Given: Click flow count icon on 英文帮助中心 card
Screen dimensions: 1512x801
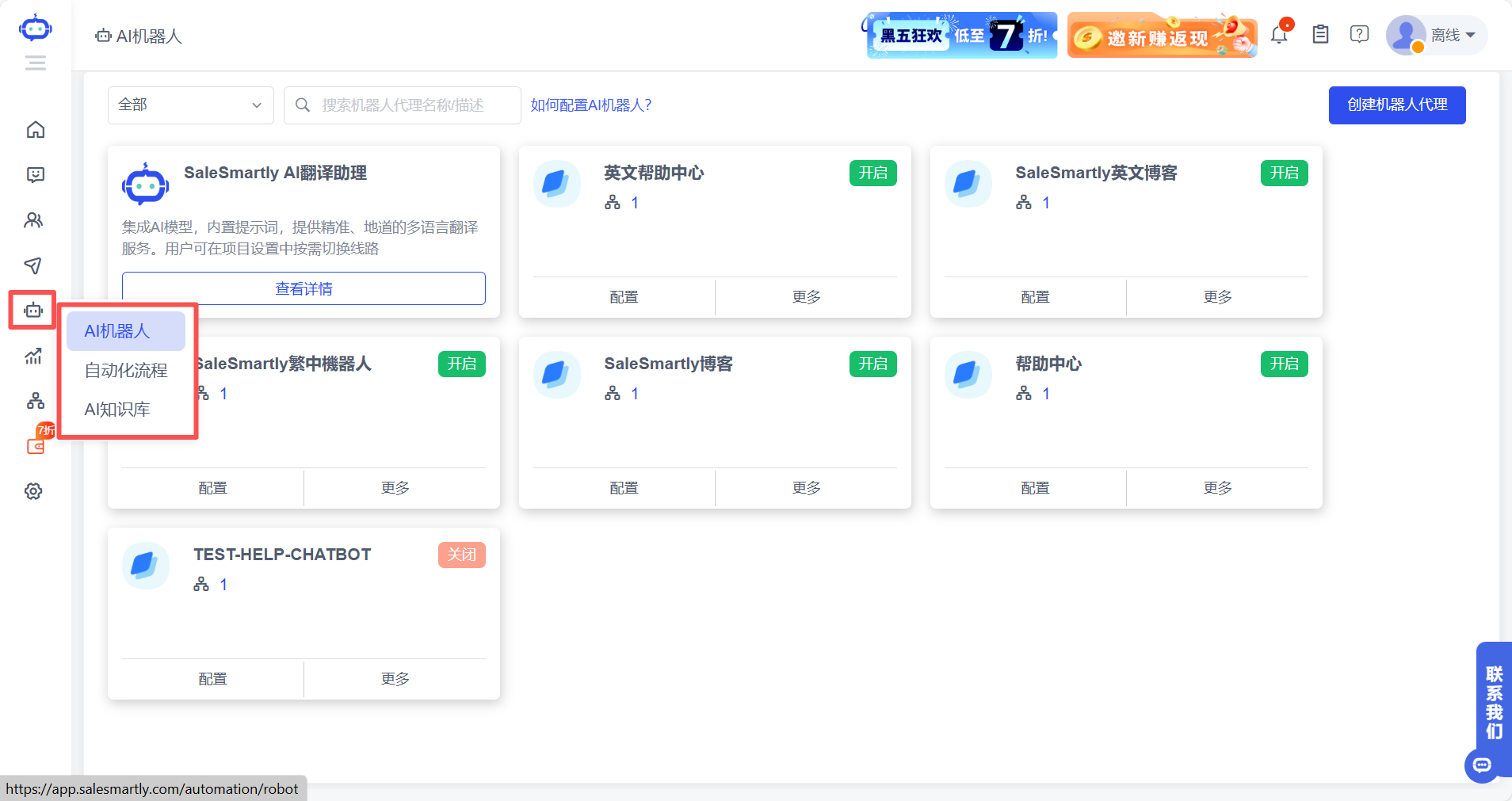Looking at the screenshot, I should (613, 203).
